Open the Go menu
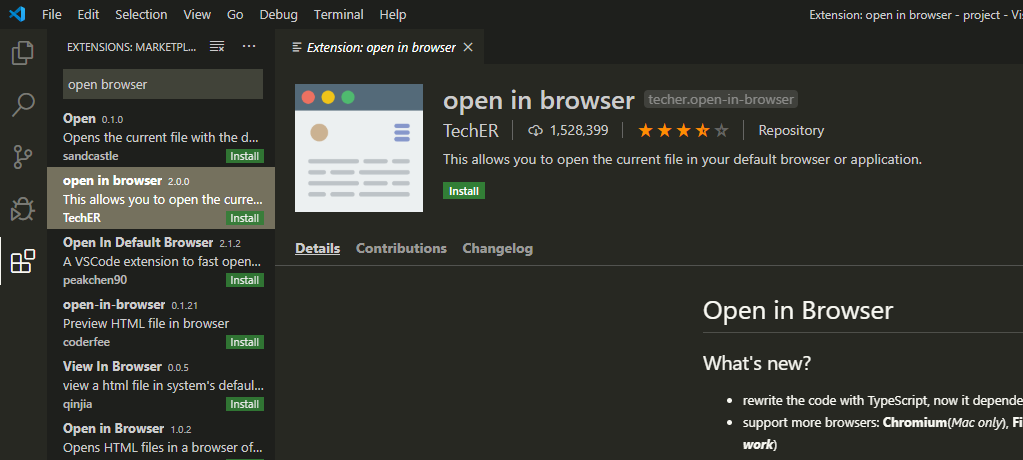Screen dimensions: 1023x460 point(235,14)
